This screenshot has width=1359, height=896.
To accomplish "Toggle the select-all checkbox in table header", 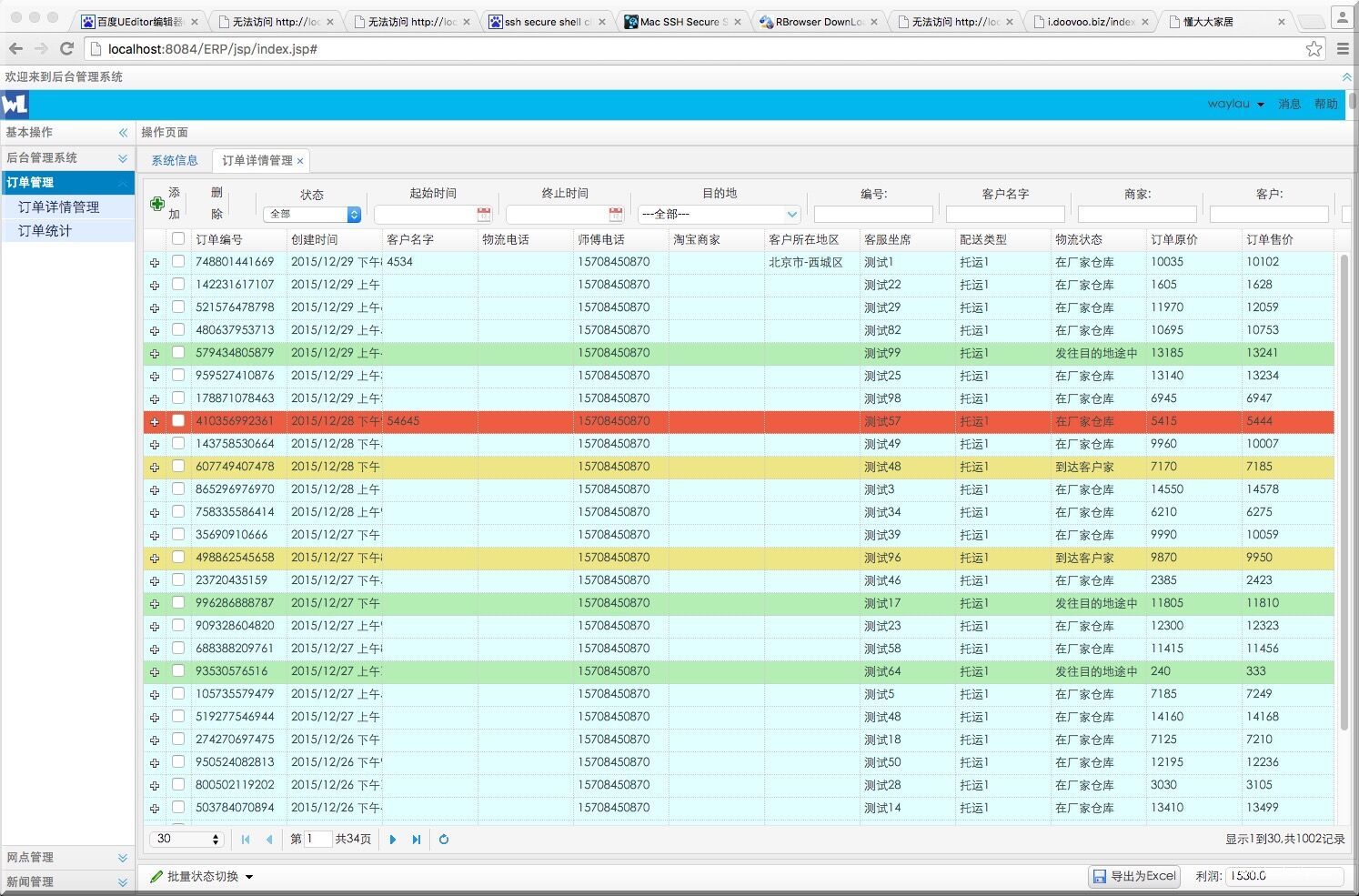I will [x=178, y=239].
